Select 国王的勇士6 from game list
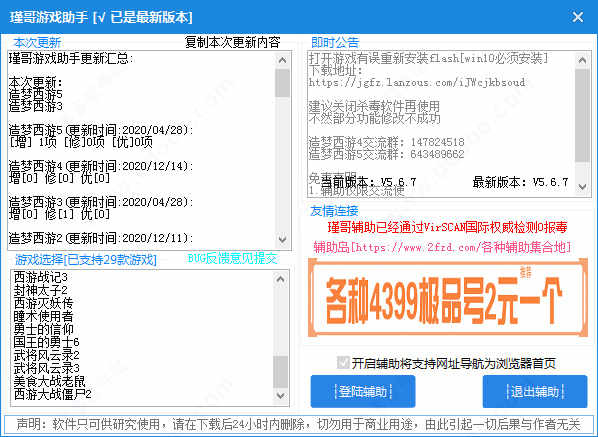This screenshot has height=437, width=598. (46, 342)
